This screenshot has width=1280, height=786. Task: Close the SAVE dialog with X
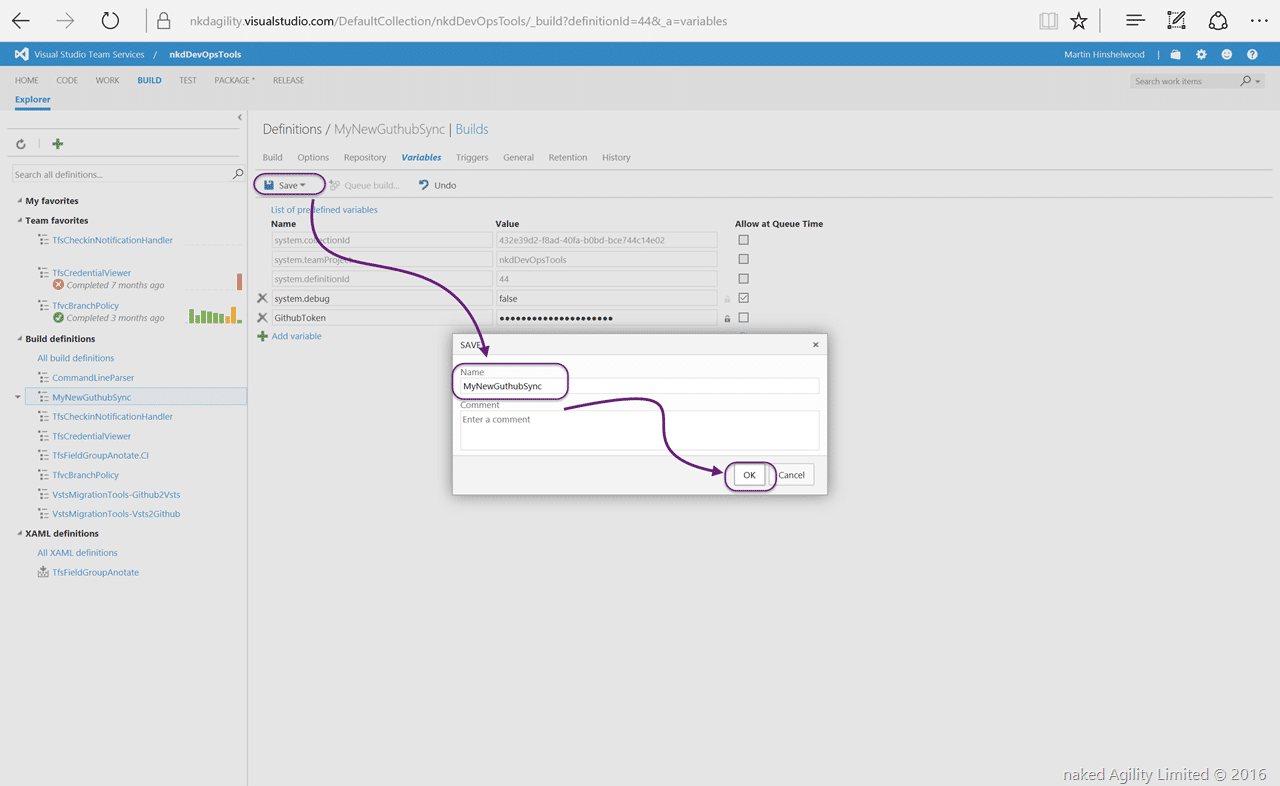pyautogui.click(x=815, y=345)
